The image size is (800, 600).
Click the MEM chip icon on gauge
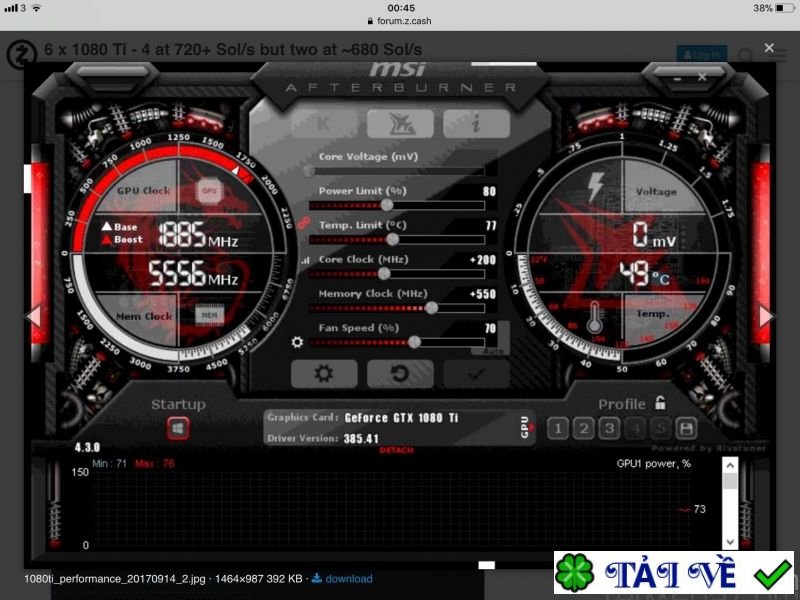click(x=209, y=315)
